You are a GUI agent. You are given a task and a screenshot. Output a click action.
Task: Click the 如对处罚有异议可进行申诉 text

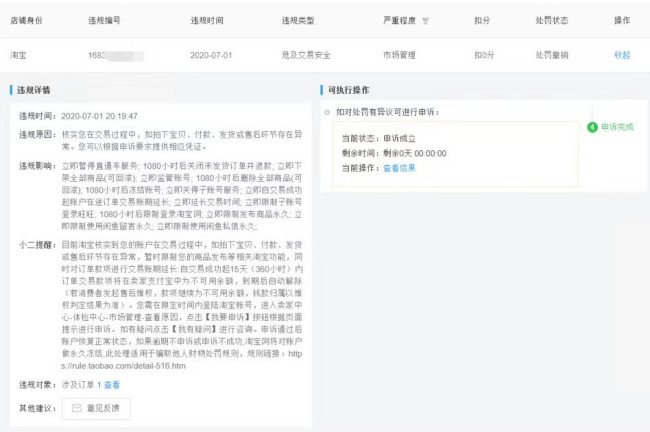tap(387, 112)
